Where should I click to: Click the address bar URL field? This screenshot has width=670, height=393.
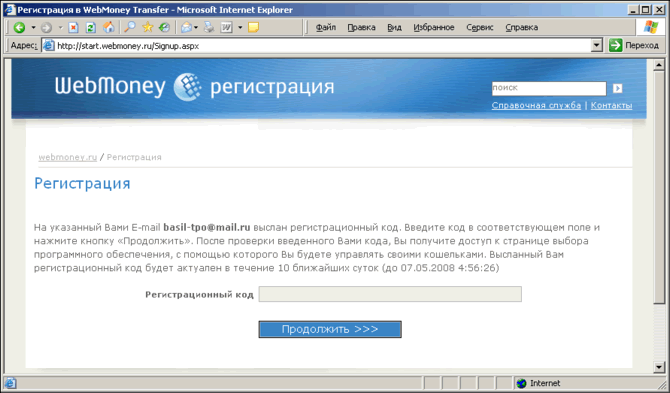click(x=323, y=46)
